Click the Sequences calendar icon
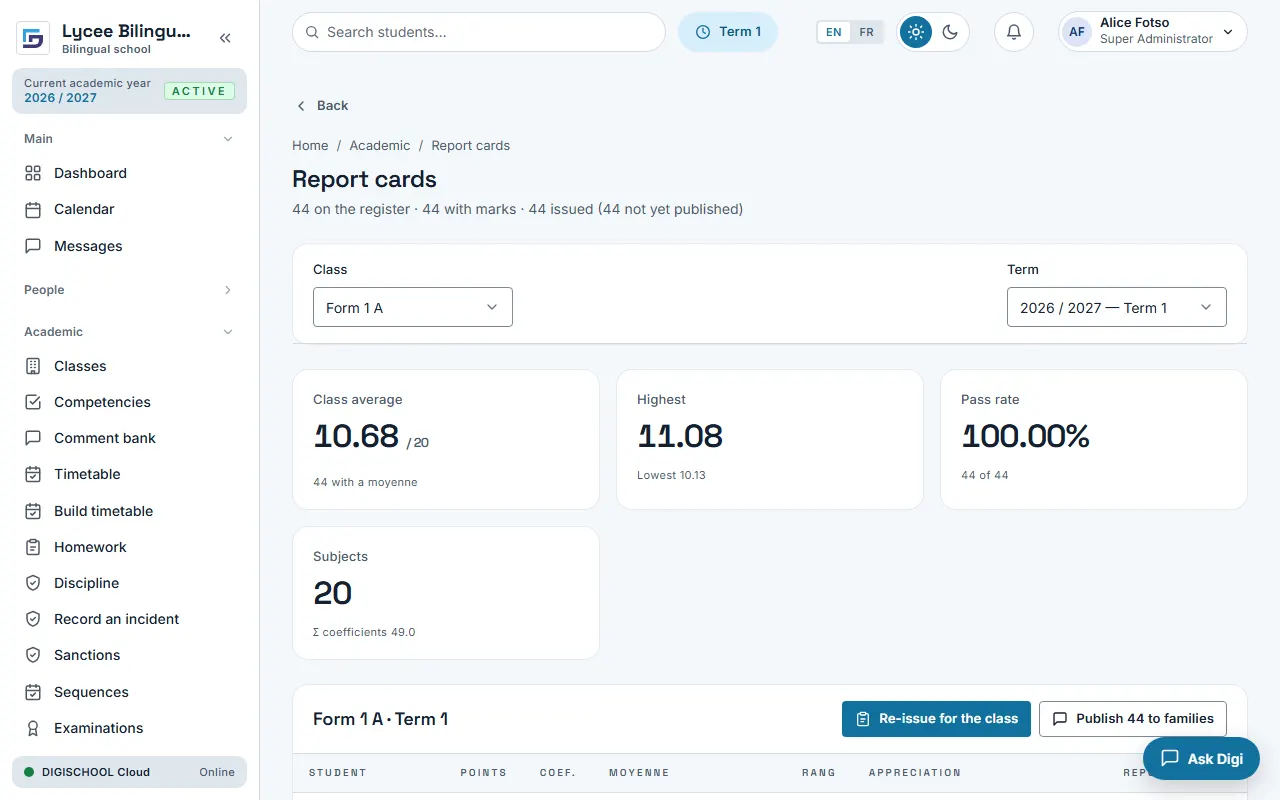The width and height of the screenshot is (1280, 800). (x=33, y=692)
